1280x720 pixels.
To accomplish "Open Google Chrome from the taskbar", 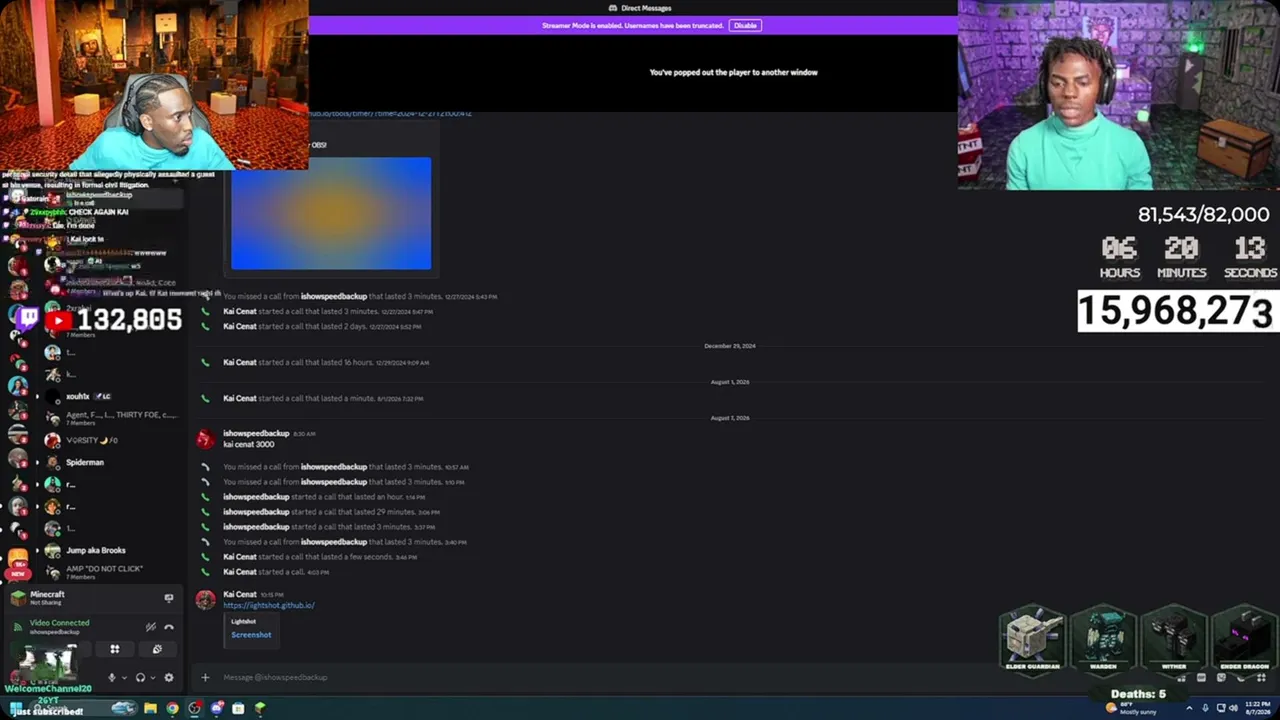I will [x=172, y=709].
